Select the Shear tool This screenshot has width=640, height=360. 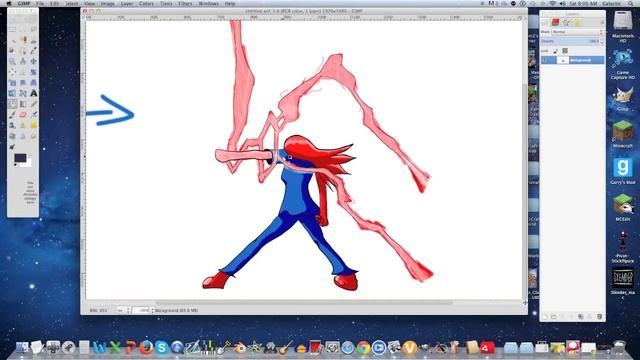pyautogui.click(x=23, y=82)
